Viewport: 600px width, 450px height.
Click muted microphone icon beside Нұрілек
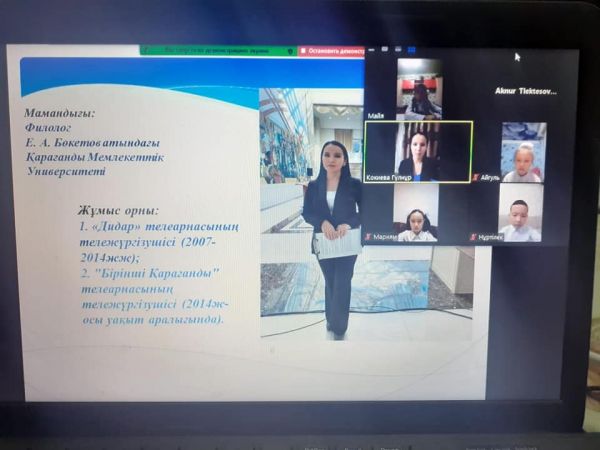(475, 237)
